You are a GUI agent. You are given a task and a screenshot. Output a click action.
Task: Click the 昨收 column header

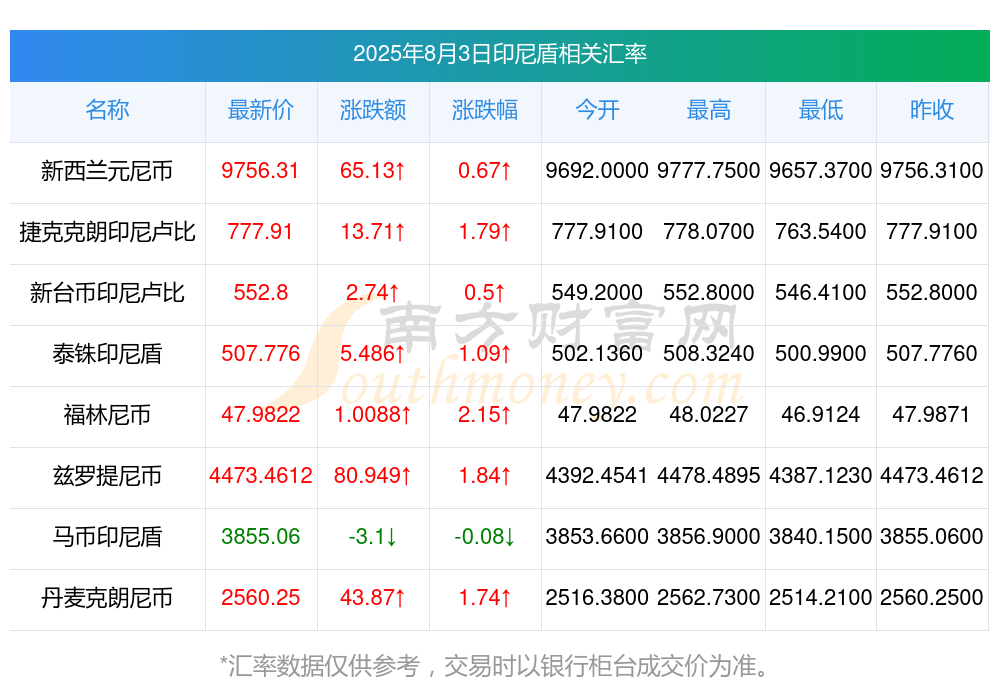(x=932, y=110)
